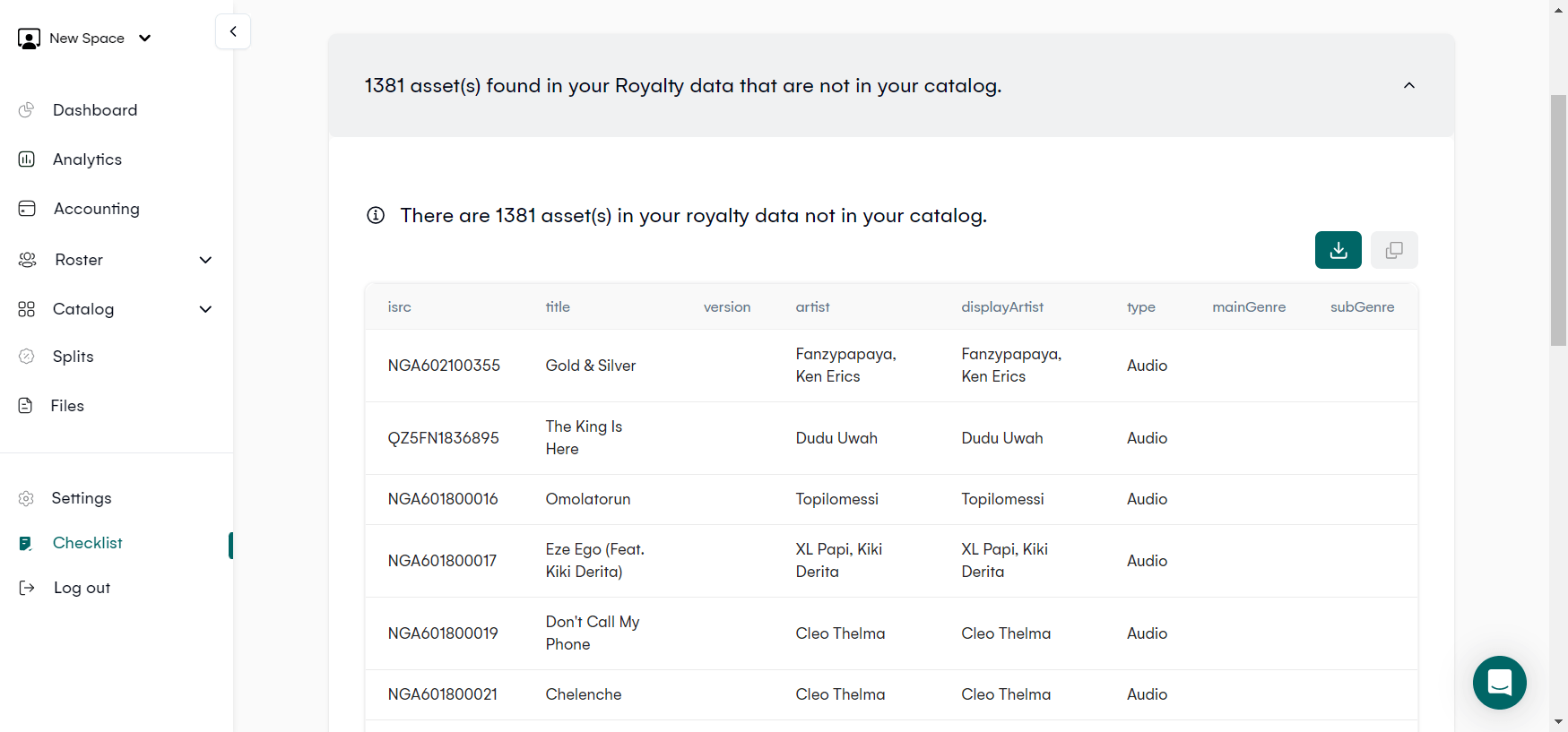Open the Analytics section
This screenshot has width=1568, height=732.
click(x=88, y=159)
